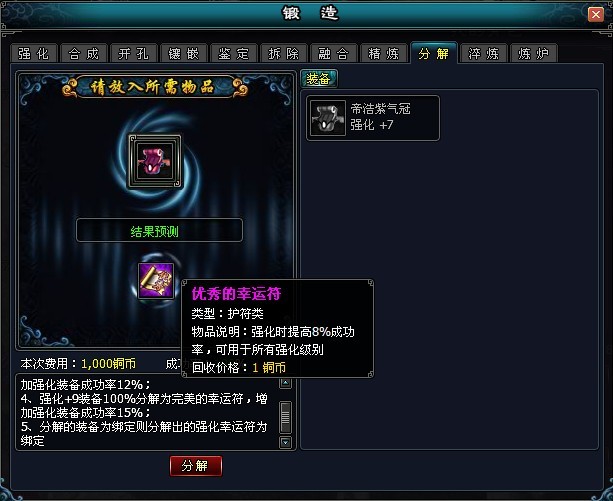Switch to the 融合 tab
The width and height of the screenshot is (613, 501).
point(334,53)
